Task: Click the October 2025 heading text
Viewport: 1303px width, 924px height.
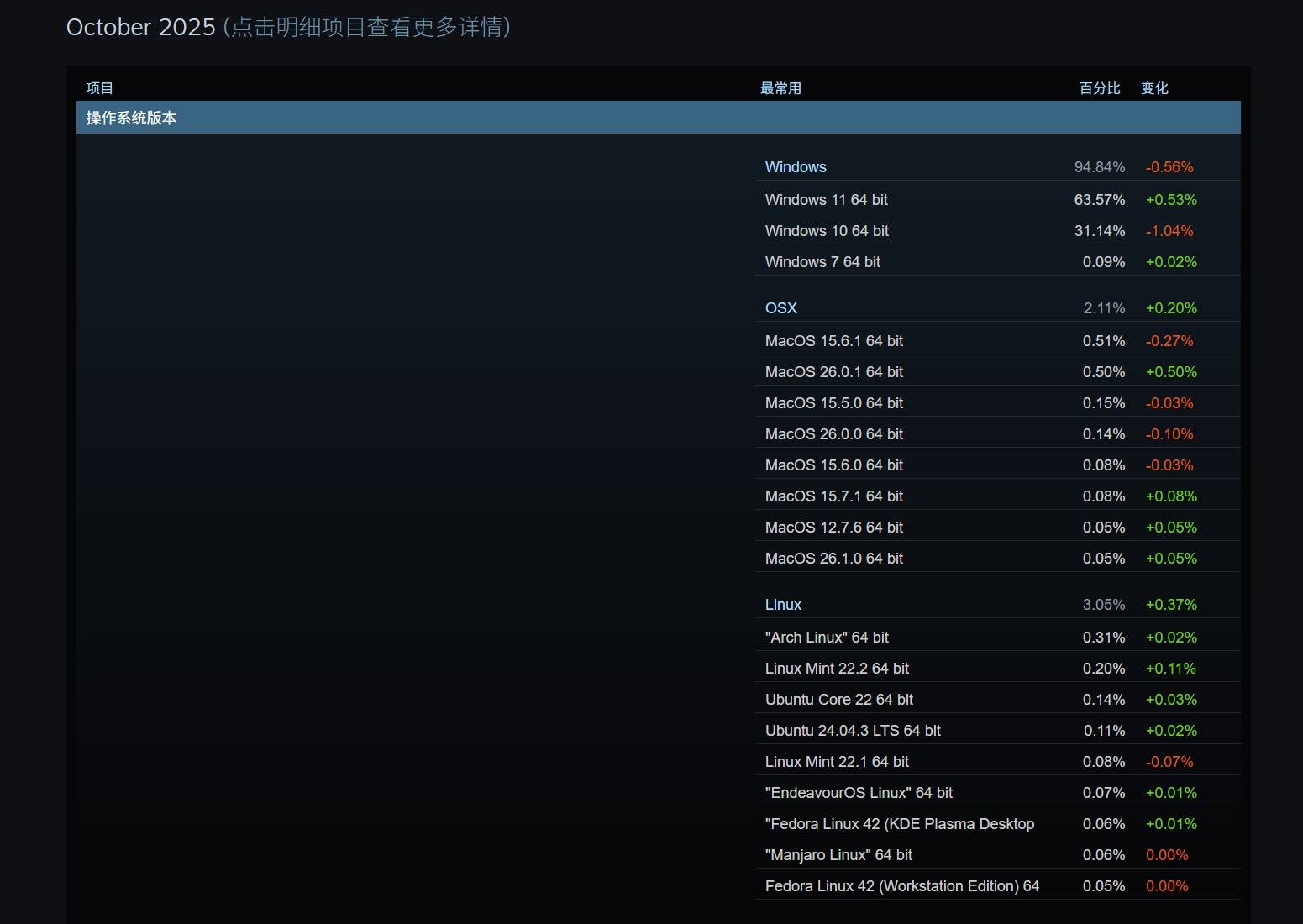Action: pyautogui.click(x=141, y=27)
